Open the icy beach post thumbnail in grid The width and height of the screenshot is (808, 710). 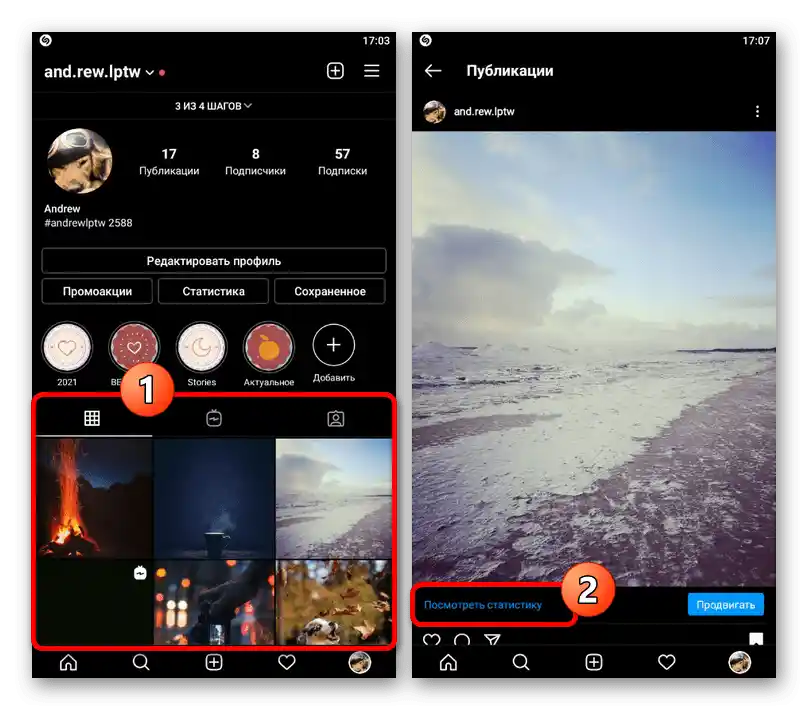click(x=334, y=498)
